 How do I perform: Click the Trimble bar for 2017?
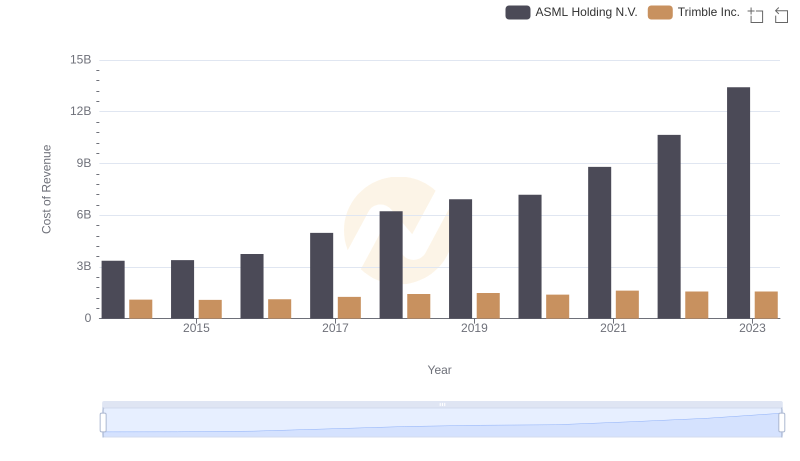point(349,308)
